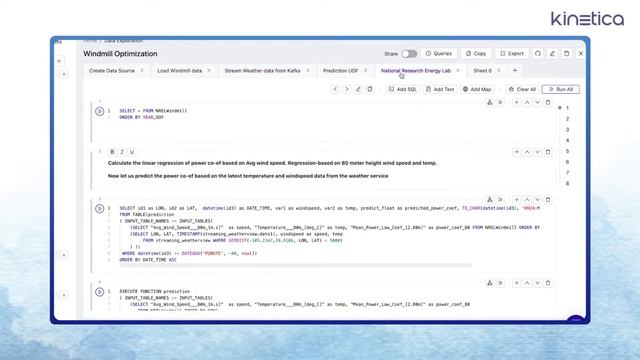The width and height of the screenshot is (640, 360).
Task: Add a block after the SELECT id1 block
Action: (516, 200)
